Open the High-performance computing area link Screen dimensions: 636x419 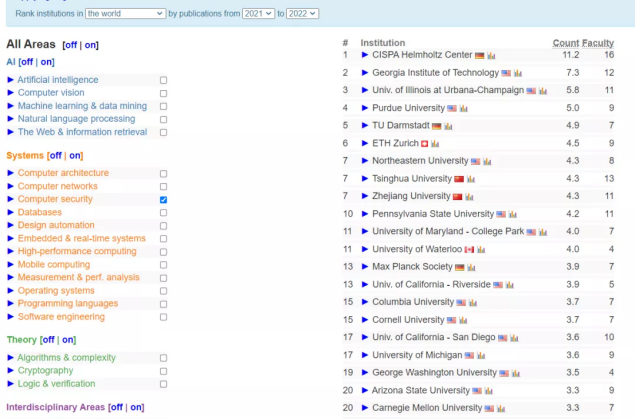[x=77, y=251]
